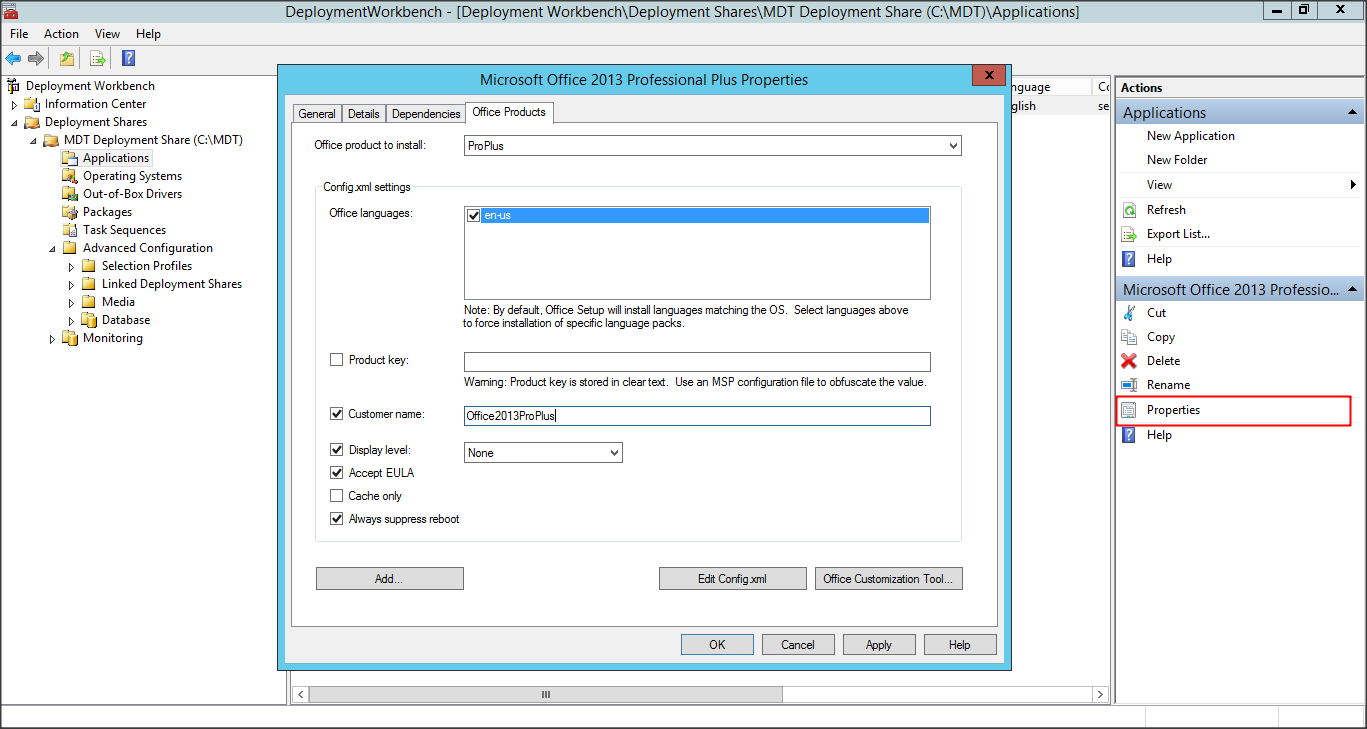Click the Export List icon
Viewport: 1367px width, 729px height.
click(x=1129, y=234)
